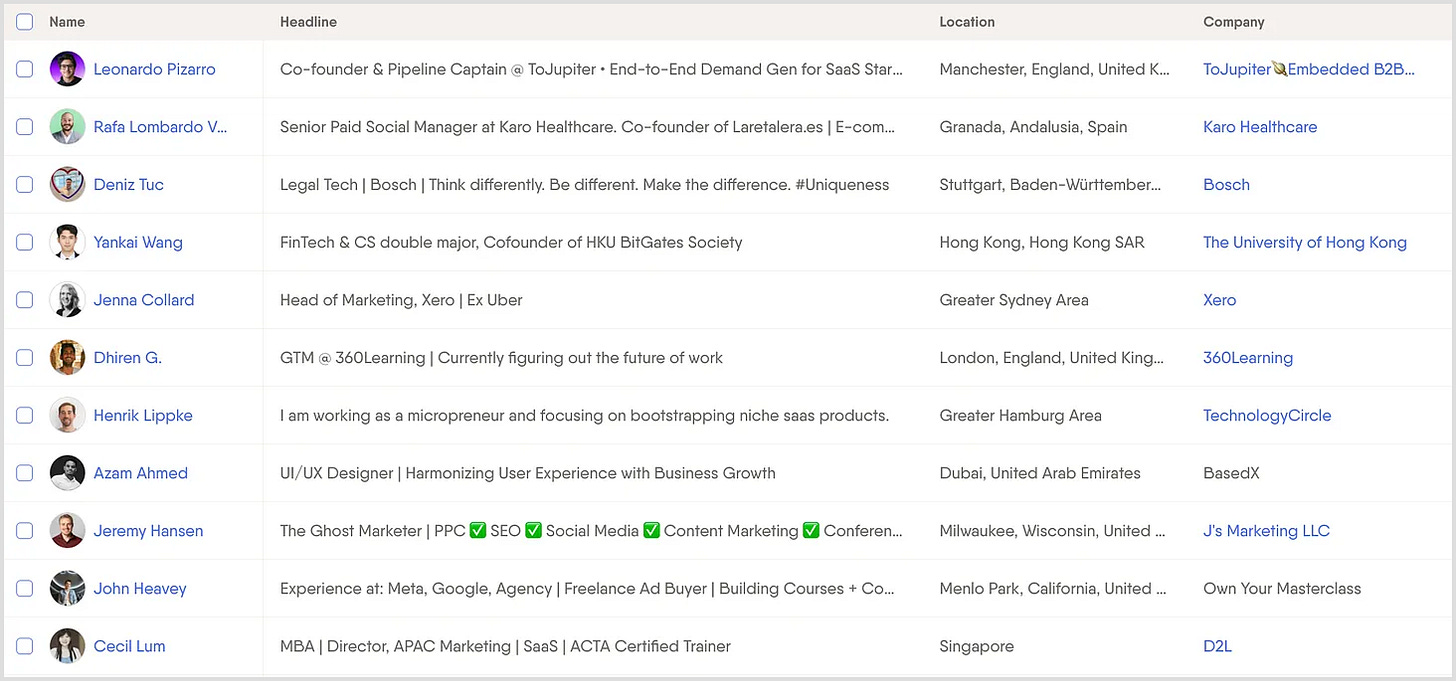Open Jeremy Hansen's avatar image
The image size is (1456, 681).
coord(67,531)
